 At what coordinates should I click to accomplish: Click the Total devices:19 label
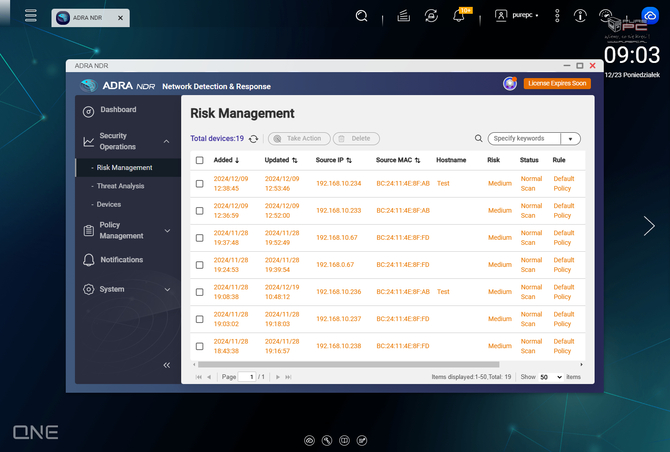[x=217, y=138]
